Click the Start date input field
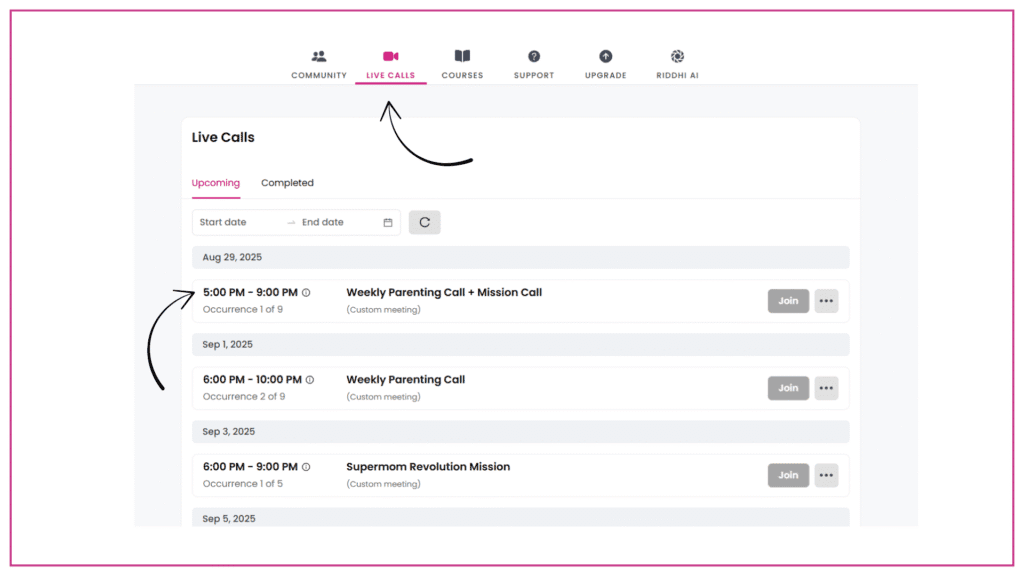Viewport: 1024px width, 576px height. pos(238,222)
